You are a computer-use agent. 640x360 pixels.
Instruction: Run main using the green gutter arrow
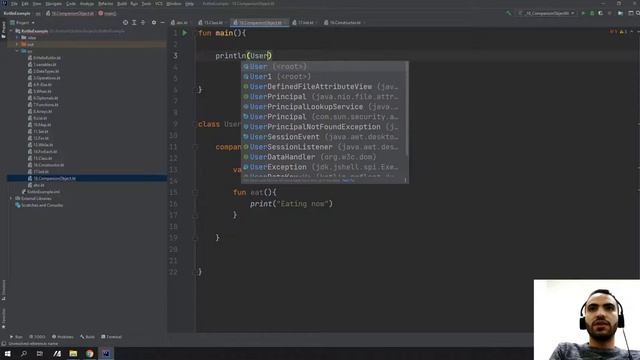[185, 33]
